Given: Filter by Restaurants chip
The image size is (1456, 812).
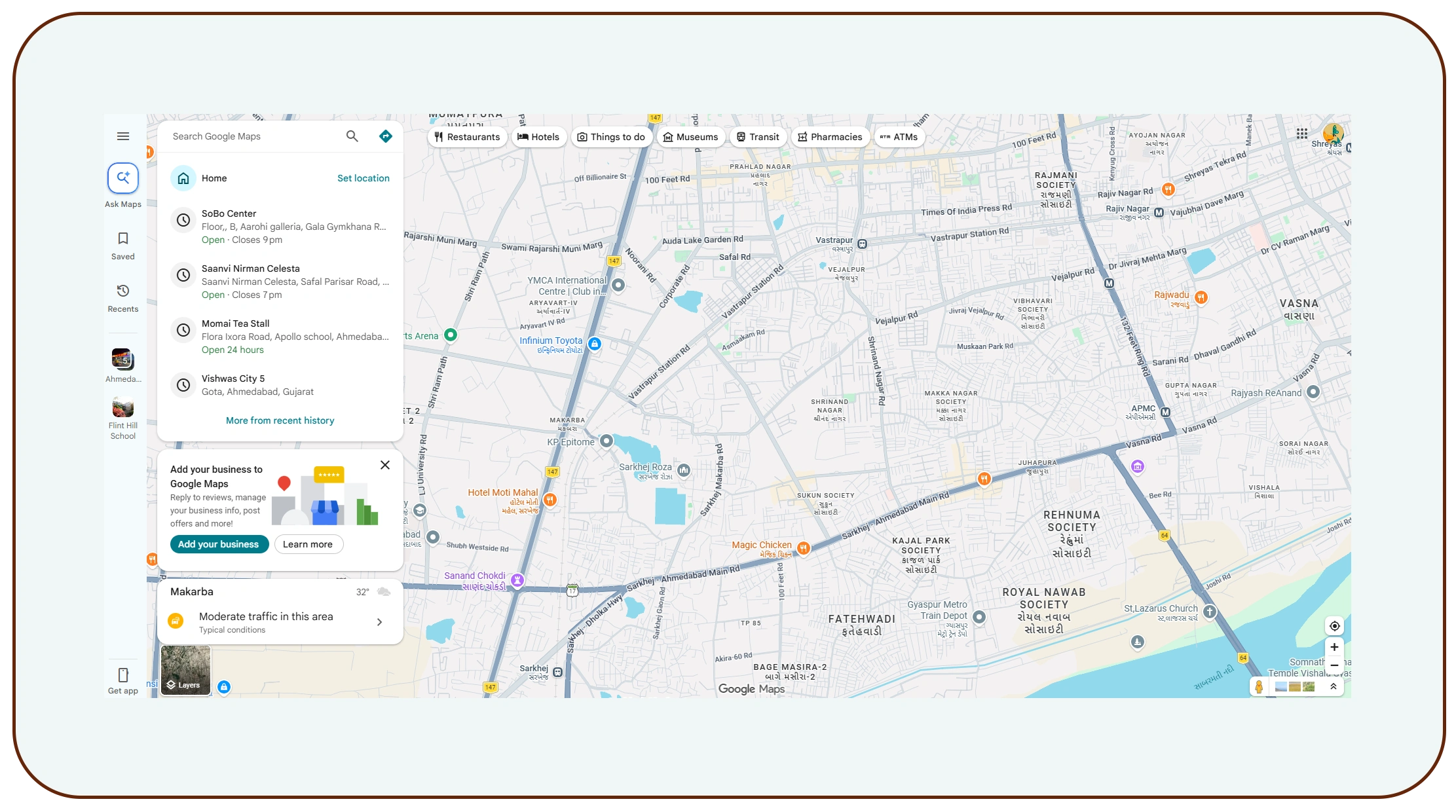Looking at the screenshot, I should coord(467,137).
